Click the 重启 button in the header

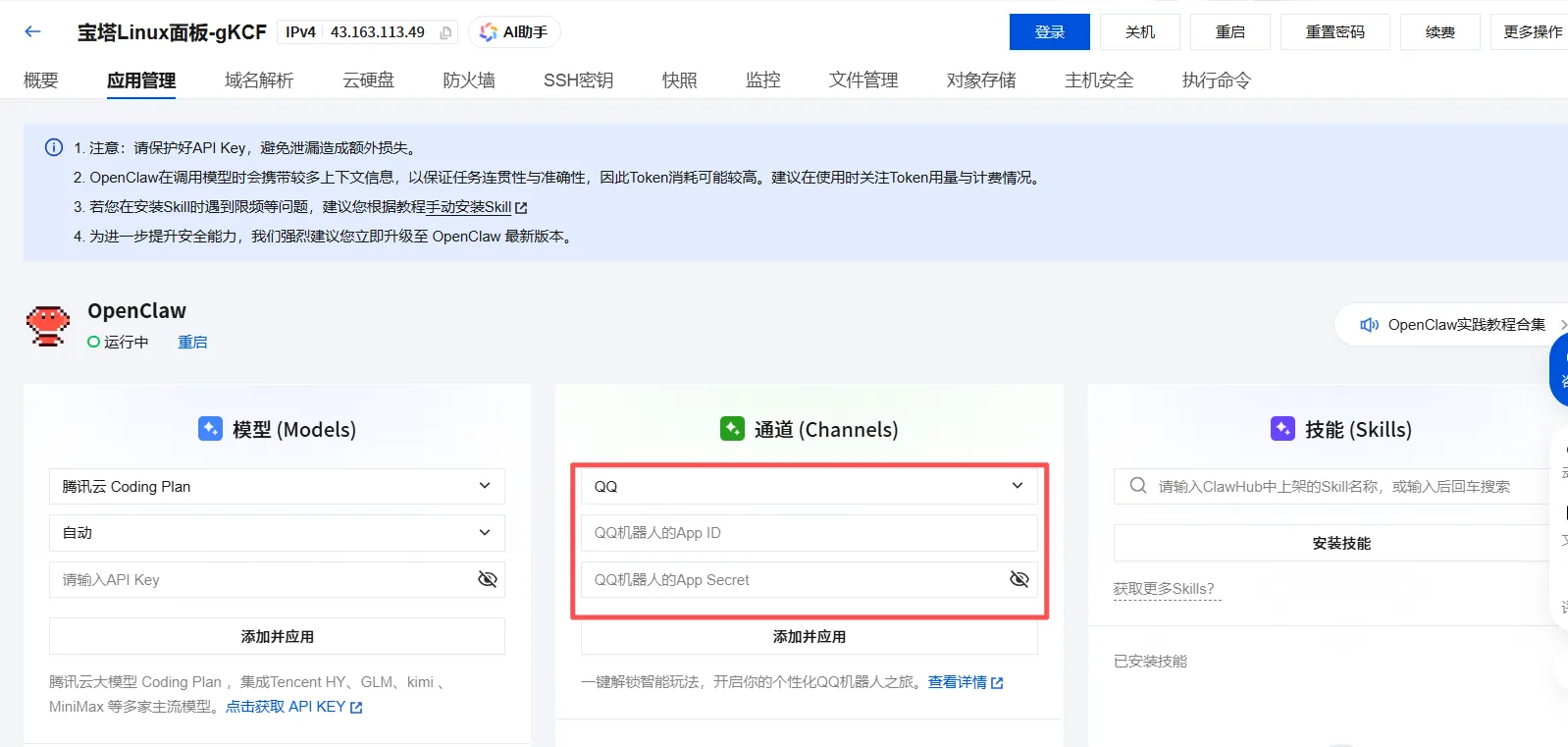pyautogui.click(x=1230, y=32)
